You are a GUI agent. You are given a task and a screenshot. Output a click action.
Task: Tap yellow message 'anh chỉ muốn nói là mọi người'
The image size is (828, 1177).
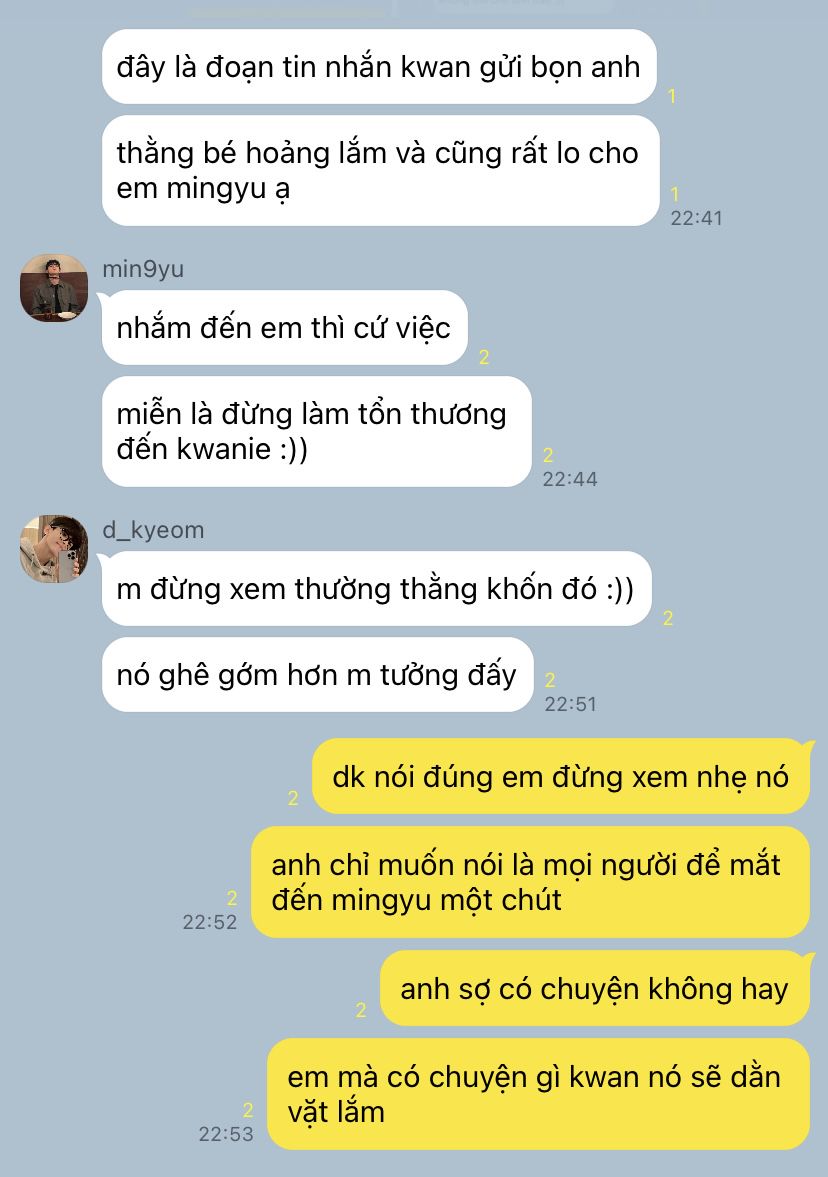pos(530,882)
